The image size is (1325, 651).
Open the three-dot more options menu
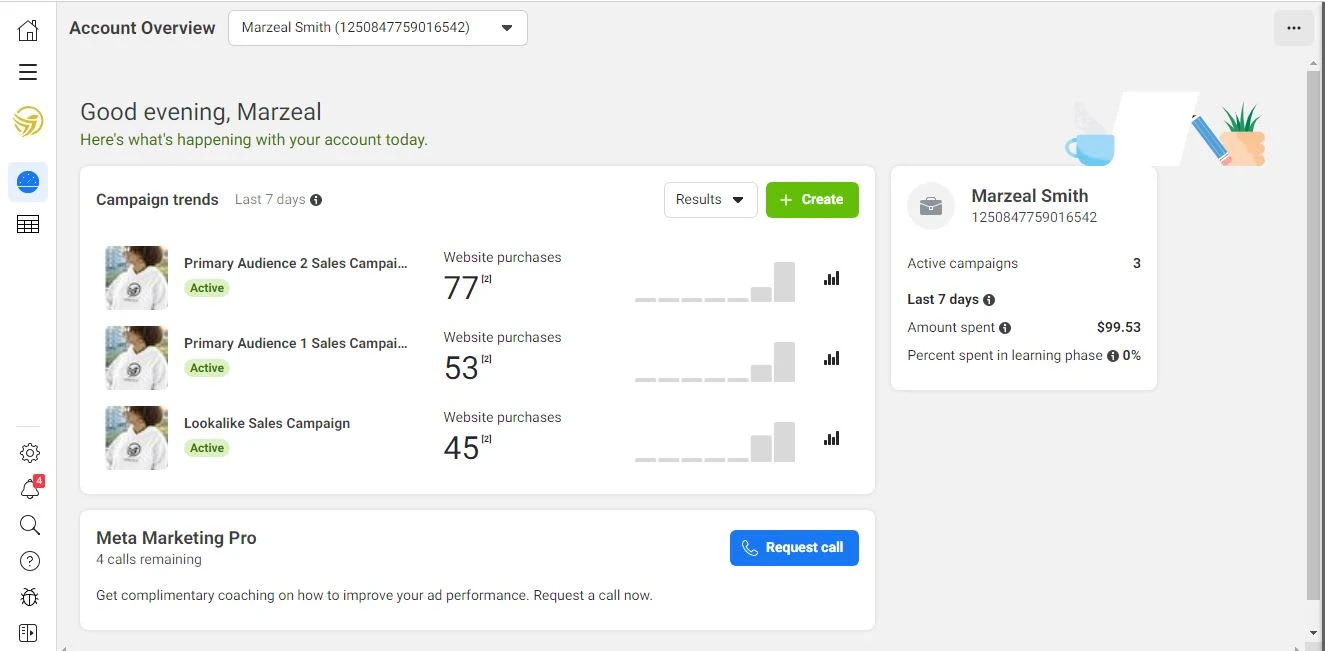tap(1294, 28)
